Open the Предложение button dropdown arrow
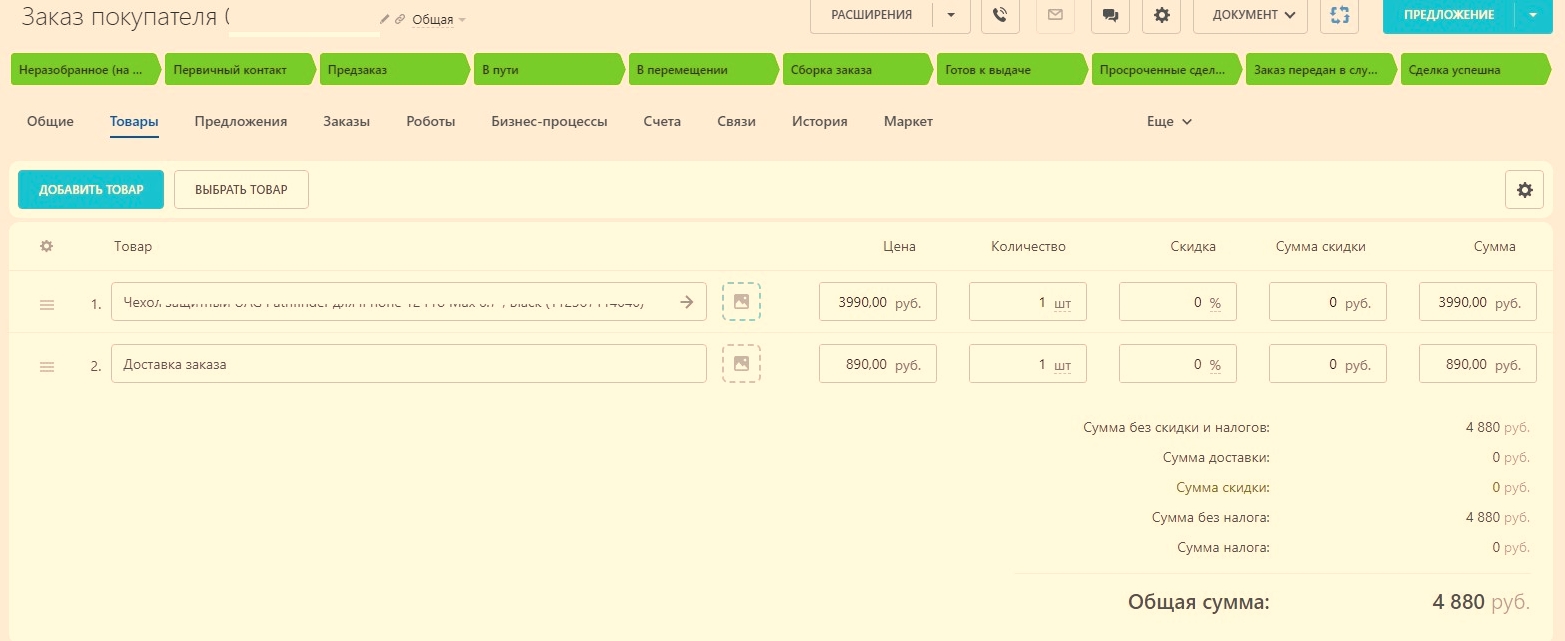Viewport: 1565px width, 641px height. pyautogui.click(x=1533, y=15)
